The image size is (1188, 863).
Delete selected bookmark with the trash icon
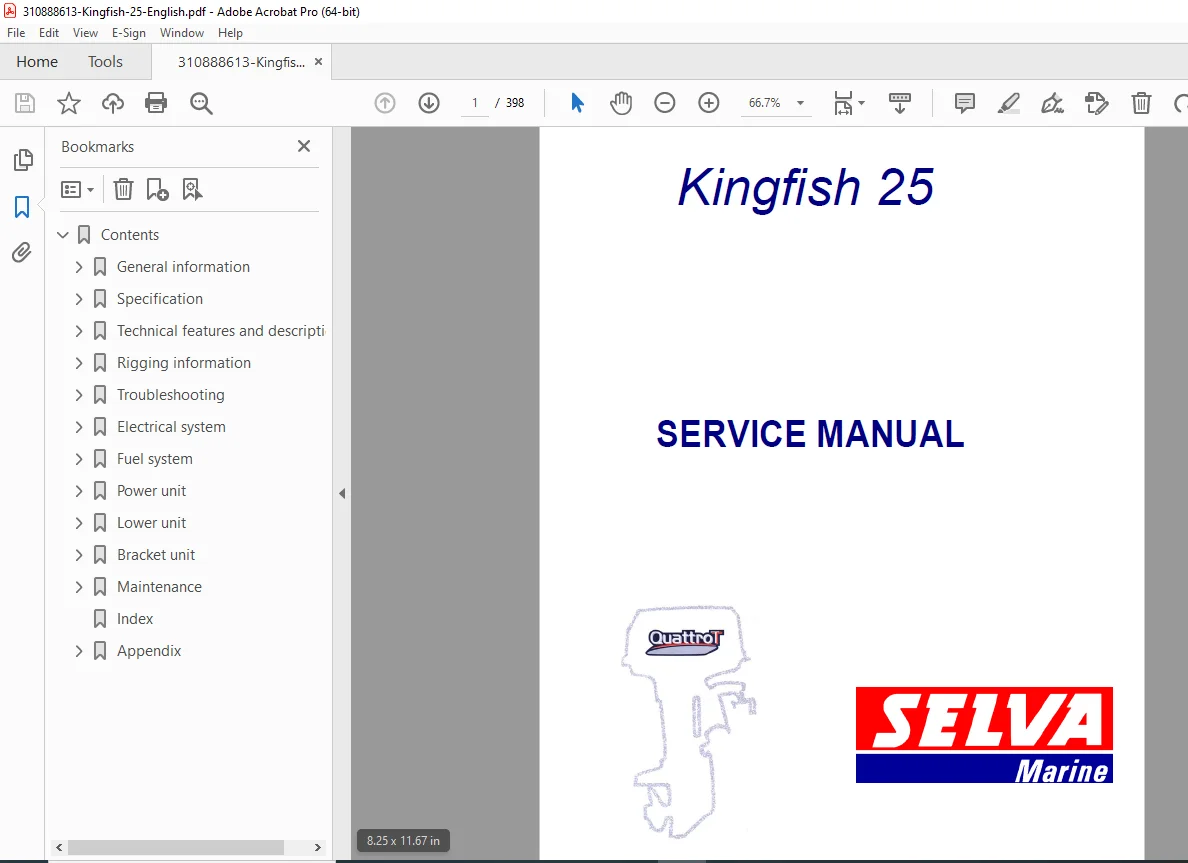pyautogui.click(x=123, y=189)
